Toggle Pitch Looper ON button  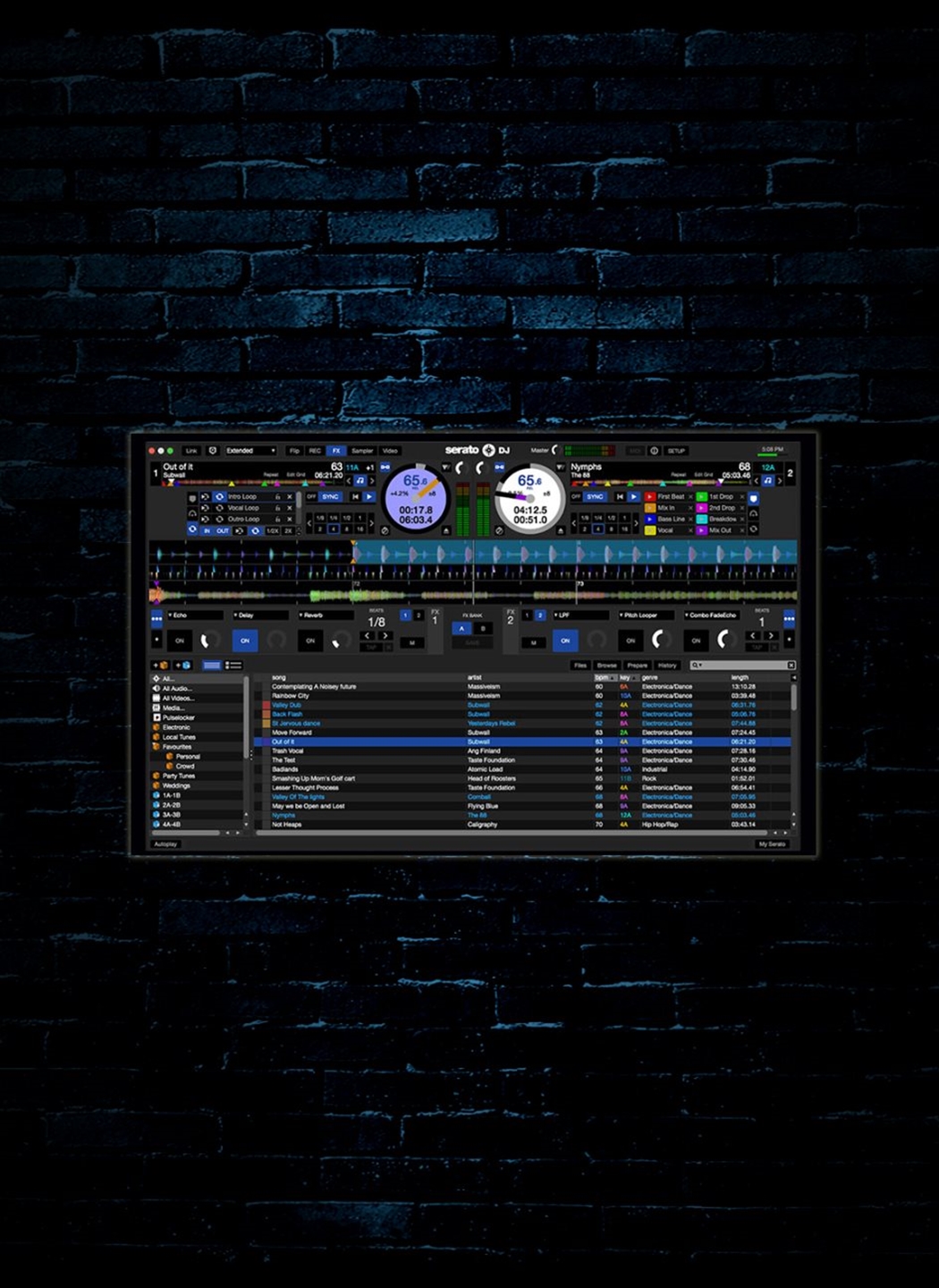[630, 640]
